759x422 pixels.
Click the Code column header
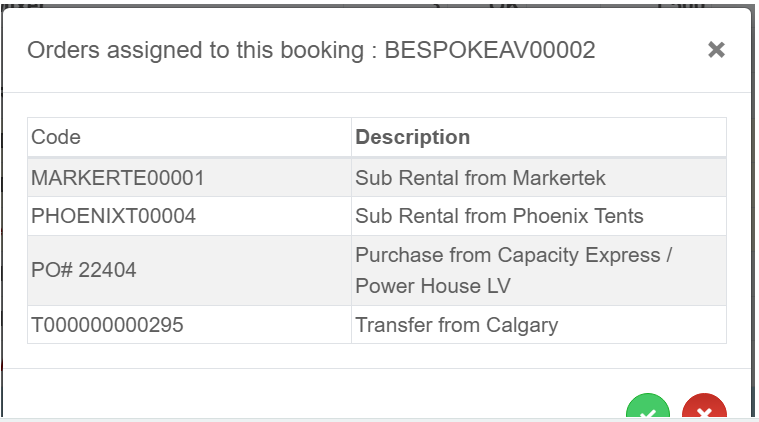click(x=56, y=137)
